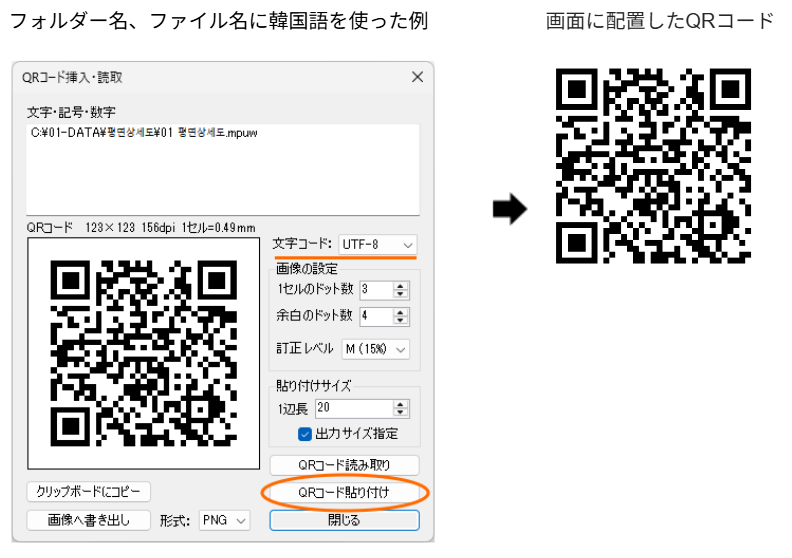Decrease 1セルのドット数 with down arrow
Image resolution: width=792 pixels, height=558 pixels.
point(401,294)
